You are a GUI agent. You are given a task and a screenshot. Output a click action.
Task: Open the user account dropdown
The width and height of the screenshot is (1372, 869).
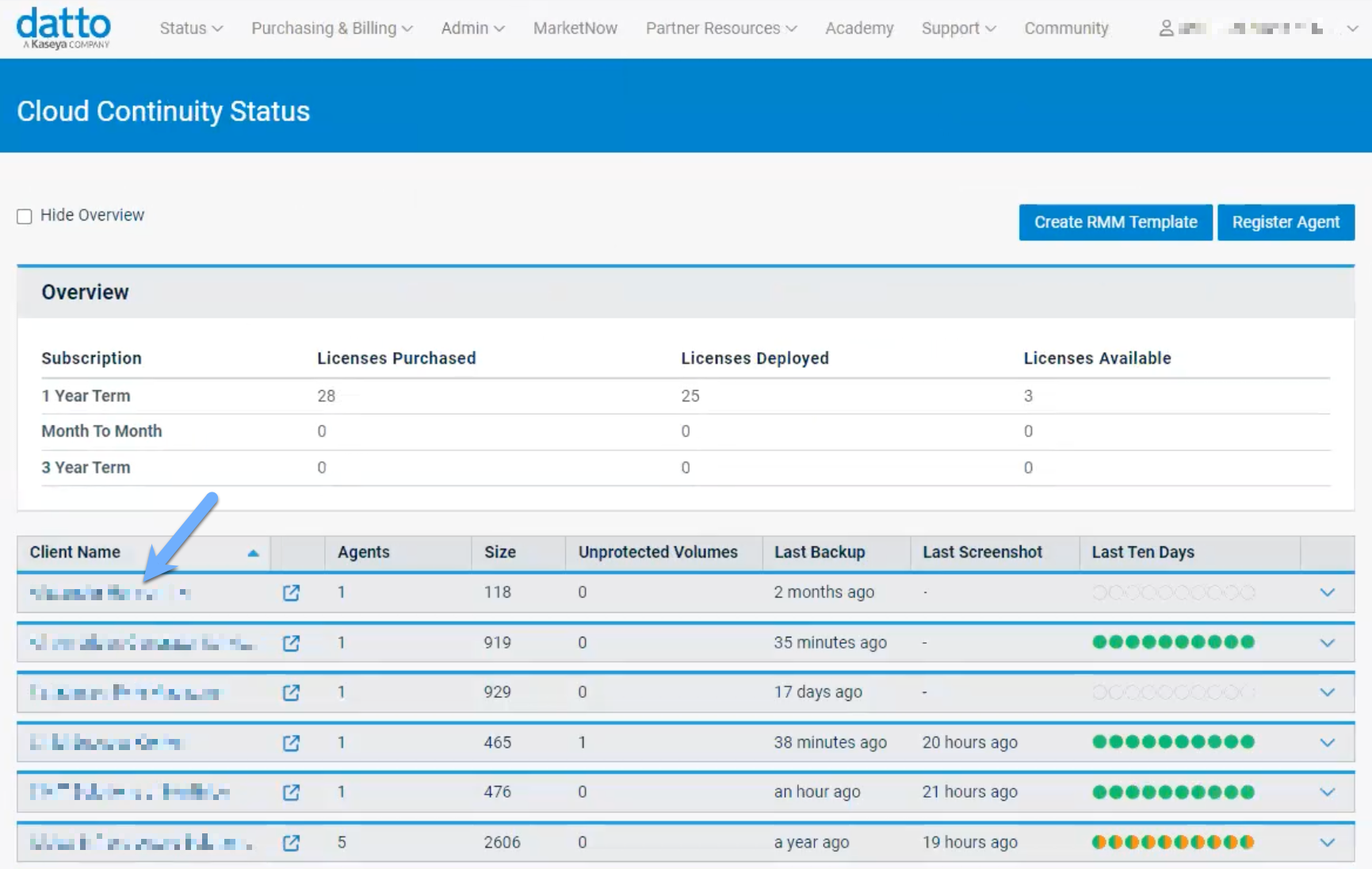1352,29
